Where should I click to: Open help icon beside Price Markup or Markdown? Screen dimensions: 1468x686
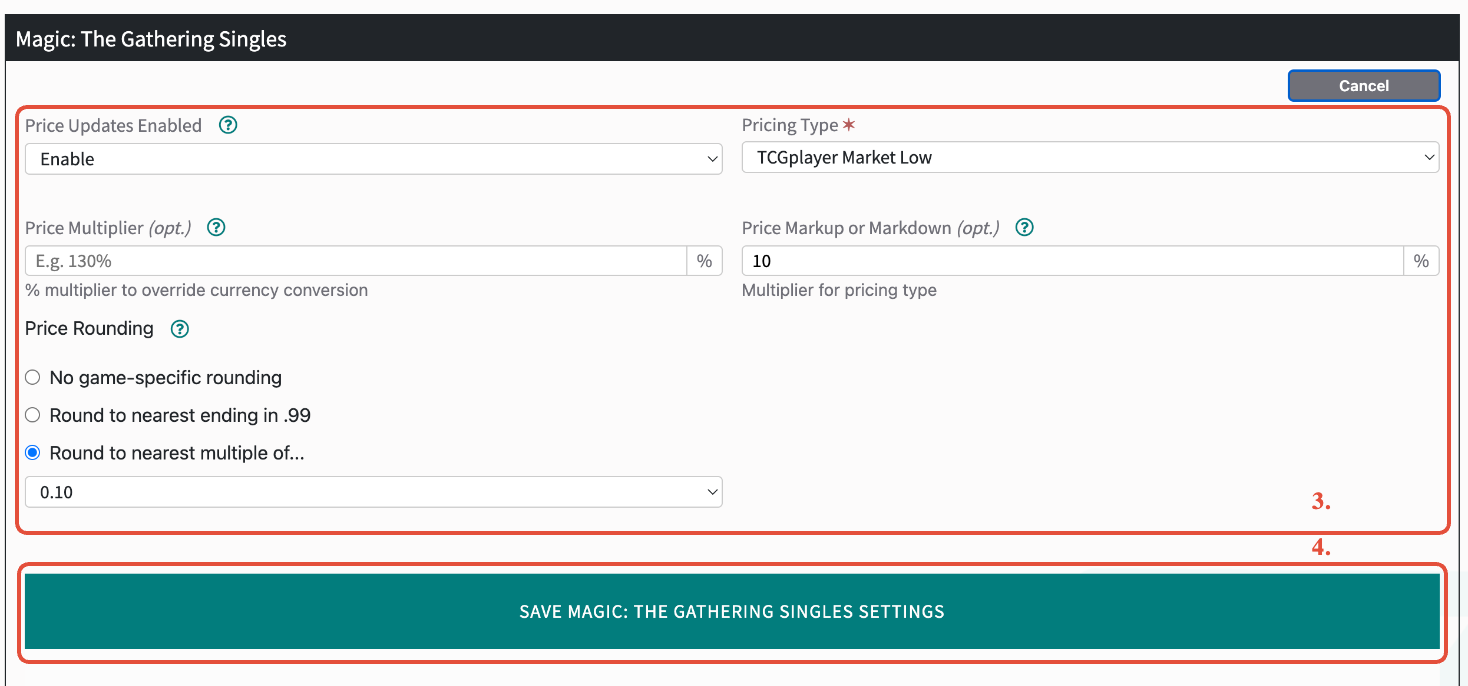pyautogui.click(x=1024, y=227)
